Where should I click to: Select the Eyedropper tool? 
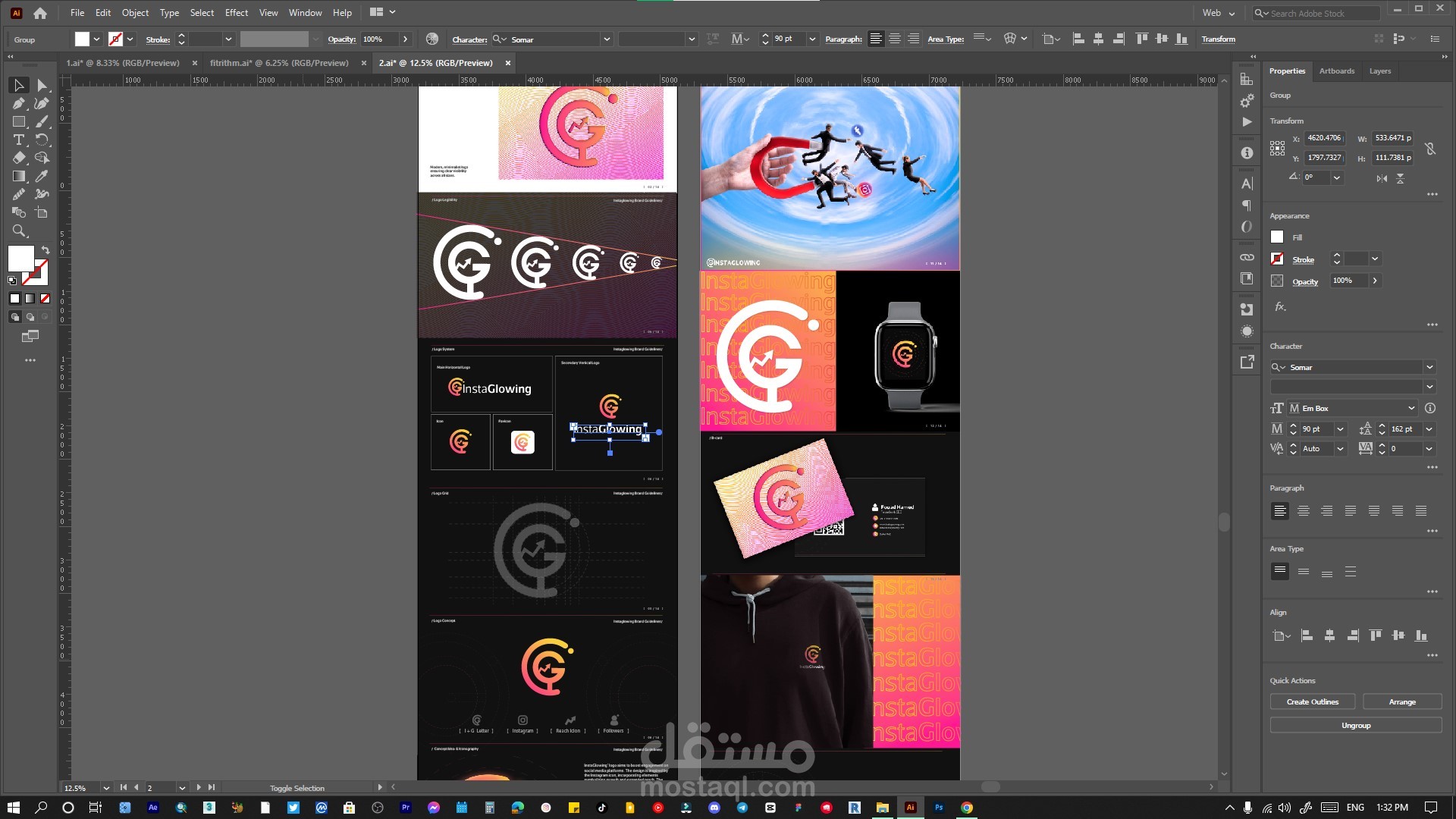(x=42, y=177)
